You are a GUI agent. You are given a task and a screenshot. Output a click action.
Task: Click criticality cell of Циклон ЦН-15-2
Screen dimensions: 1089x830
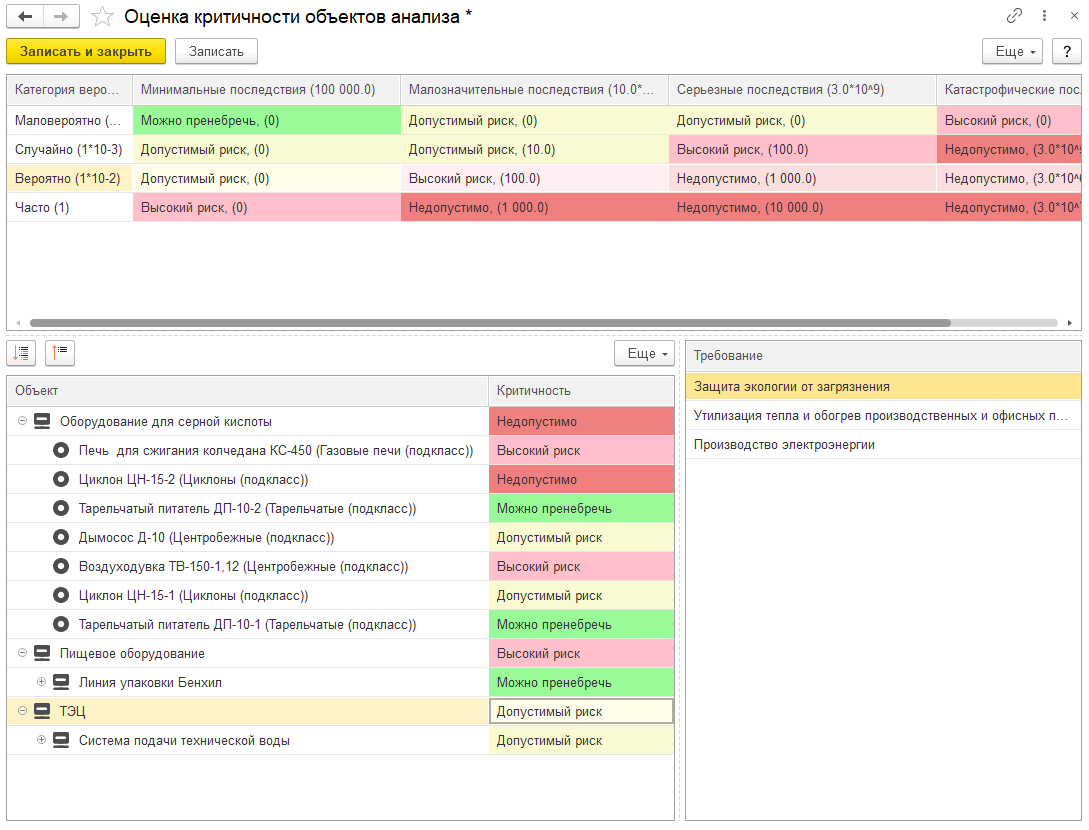click(581, 479)
